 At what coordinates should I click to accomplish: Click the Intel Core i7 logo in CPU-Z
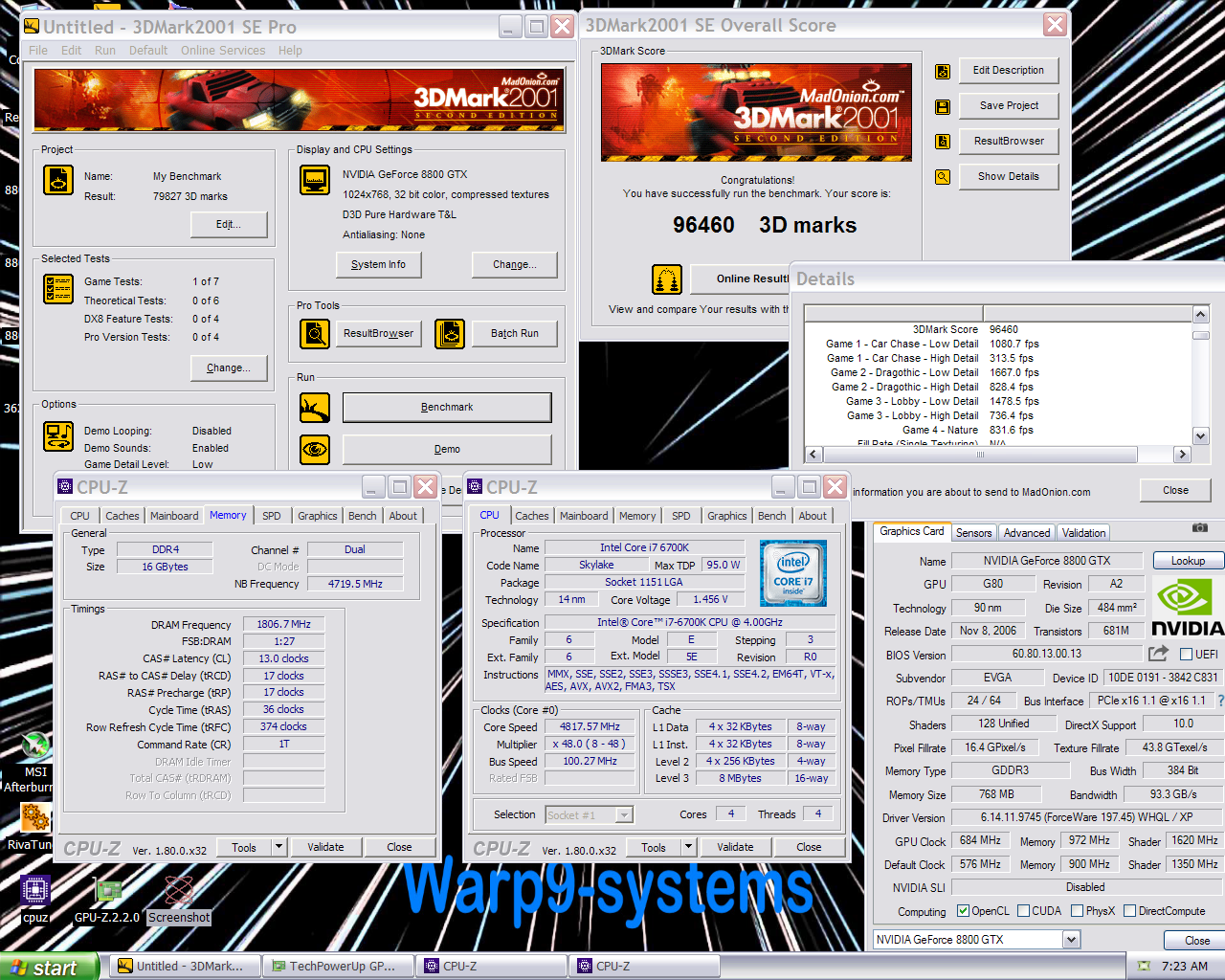pyautogui.click(x=793, y=573)
